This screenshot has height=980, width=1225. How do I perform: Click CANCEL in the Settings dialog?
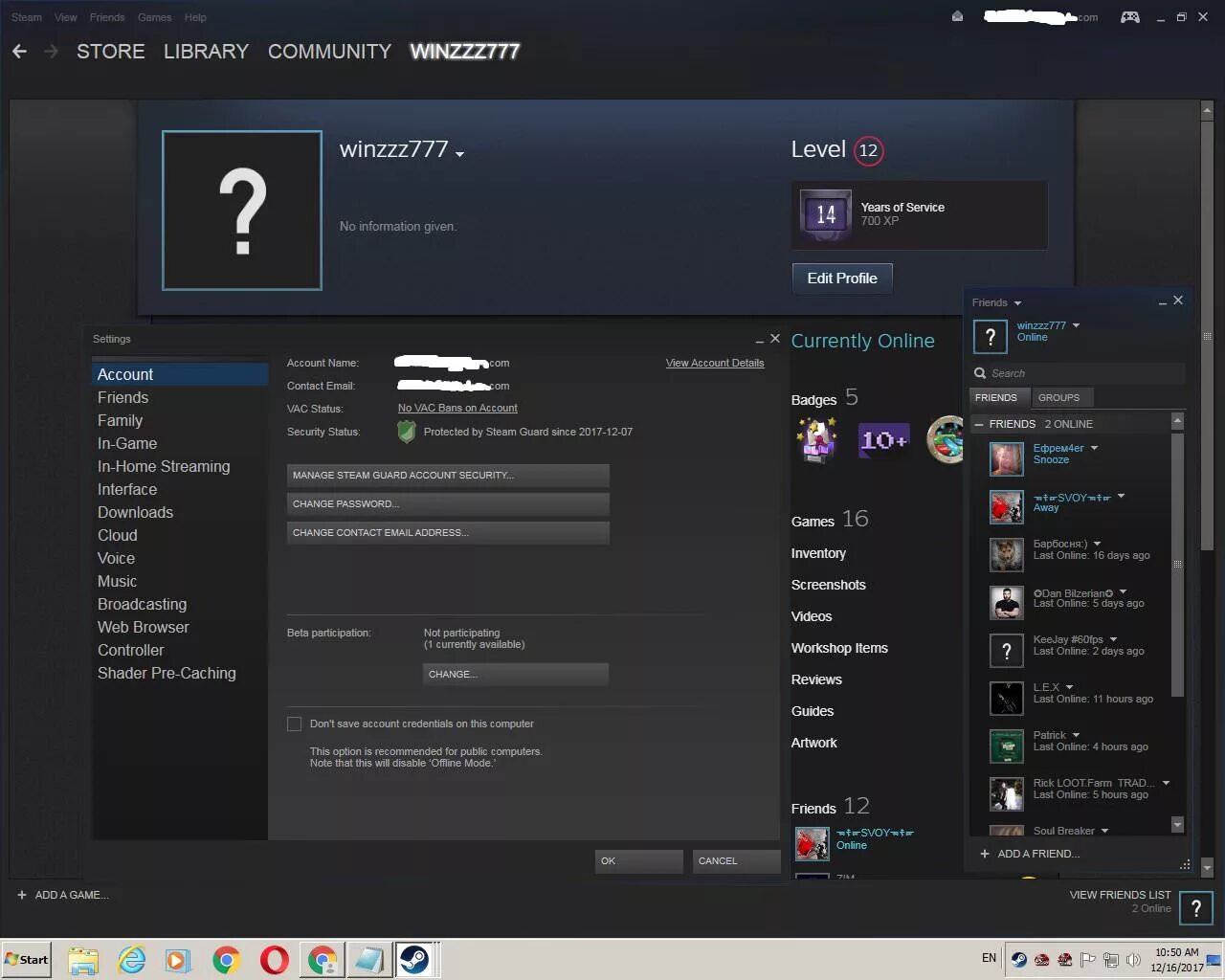pyautogui.click(x=737, y=861)
